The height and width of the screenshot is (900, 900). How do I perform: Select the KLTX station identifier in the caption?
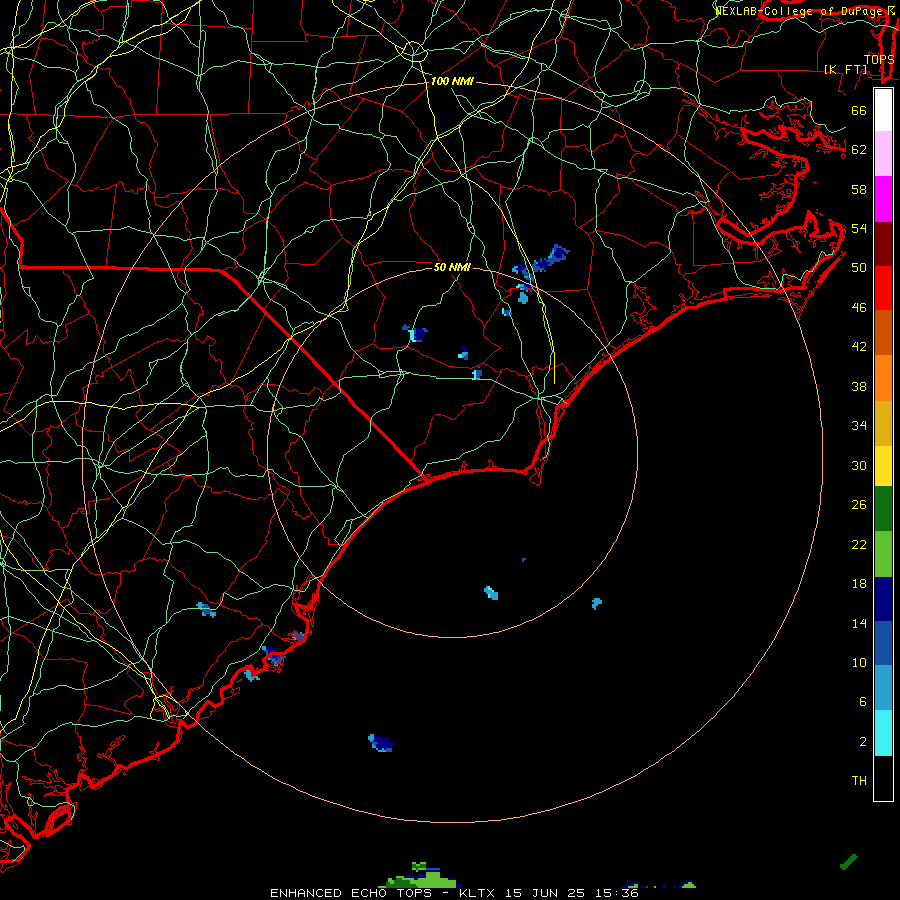tap(476, 893)
